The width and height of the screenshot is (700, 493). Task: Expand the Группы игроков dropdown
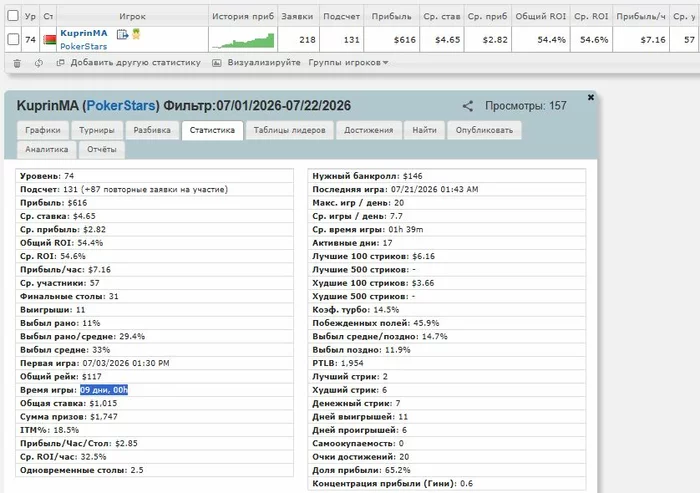pyautogui.click(x=348, y=63)
